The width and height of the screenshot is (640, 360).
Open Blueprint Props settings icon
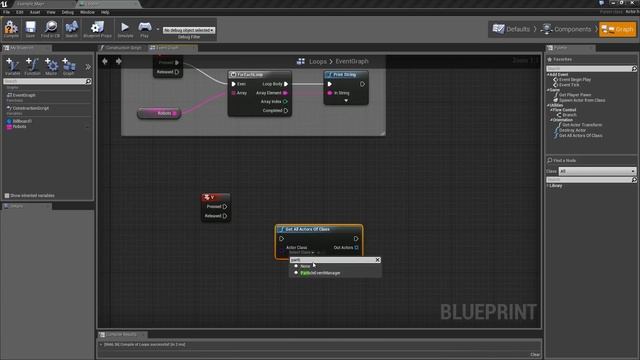point(97,27)
